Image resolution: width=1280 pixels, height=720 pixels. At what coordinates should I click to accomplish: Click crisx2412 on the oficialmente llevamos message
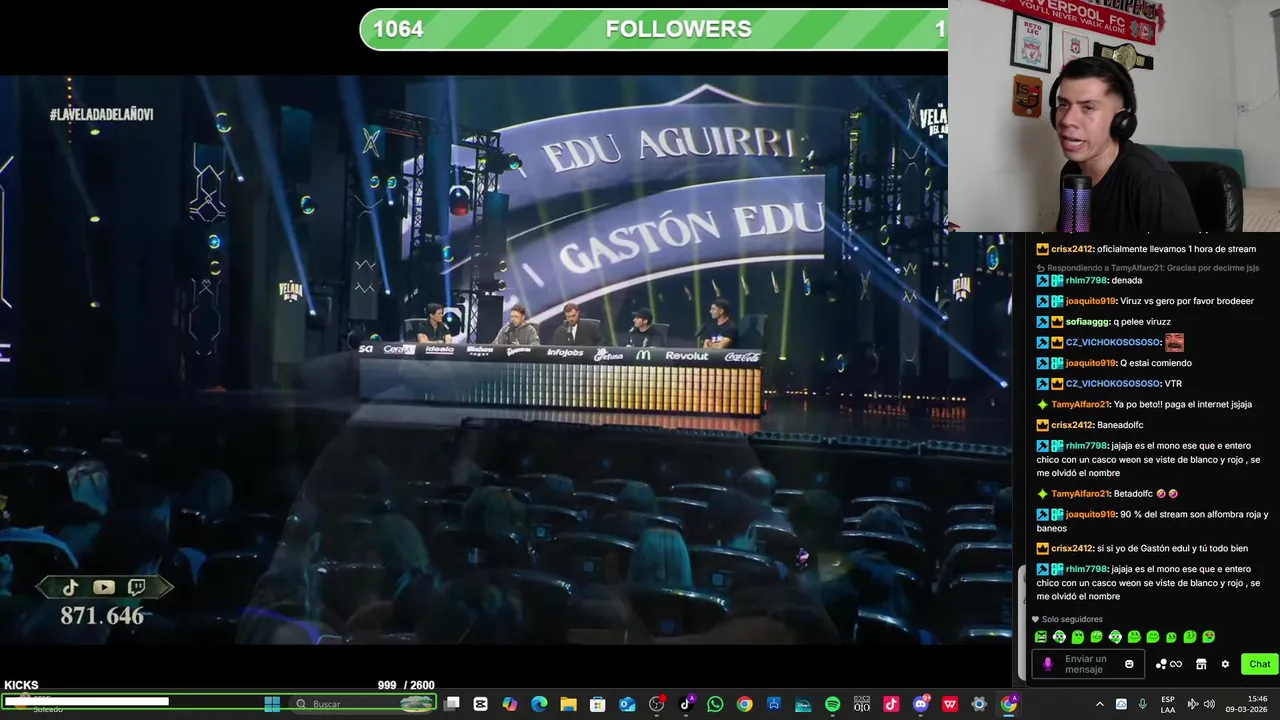pyautogui.click(x=1071, y=249)
